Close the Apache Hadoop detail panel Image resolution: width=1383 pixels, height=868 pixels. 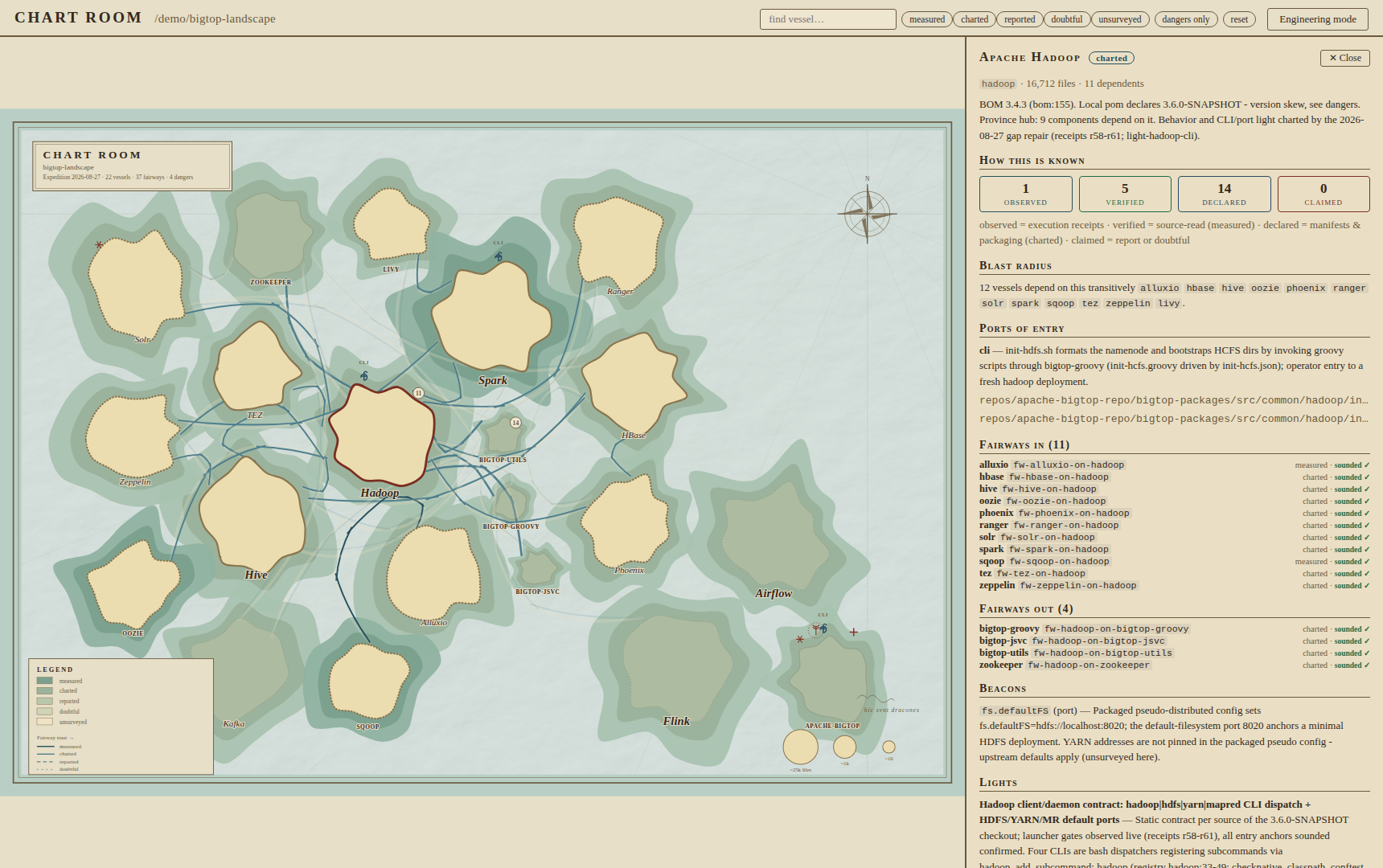tap(1344, 58)
